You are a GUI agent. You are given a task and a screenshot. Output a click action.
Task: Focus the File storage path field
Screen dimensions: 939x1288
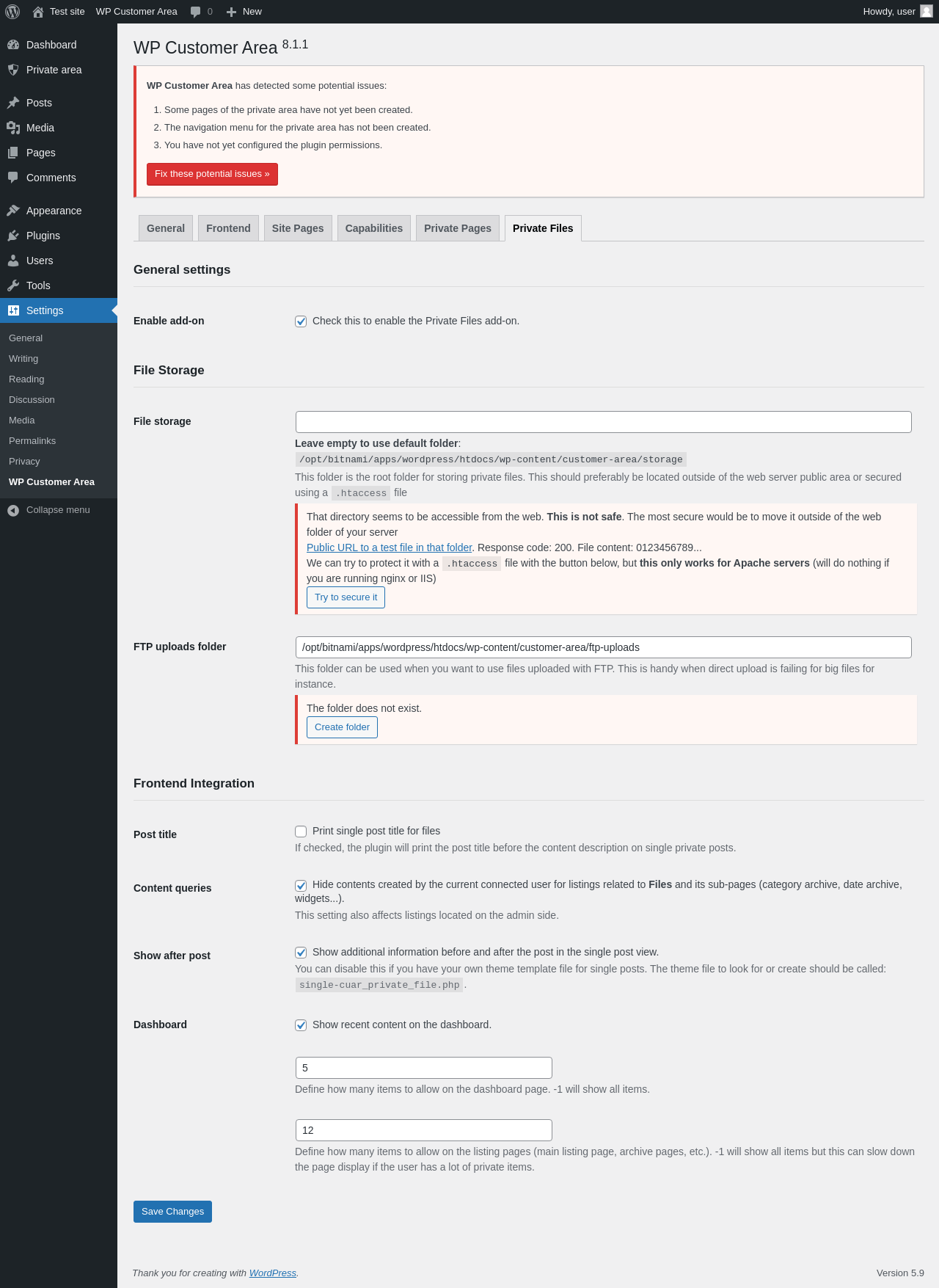pyautogui.click(x=604, y=422)
